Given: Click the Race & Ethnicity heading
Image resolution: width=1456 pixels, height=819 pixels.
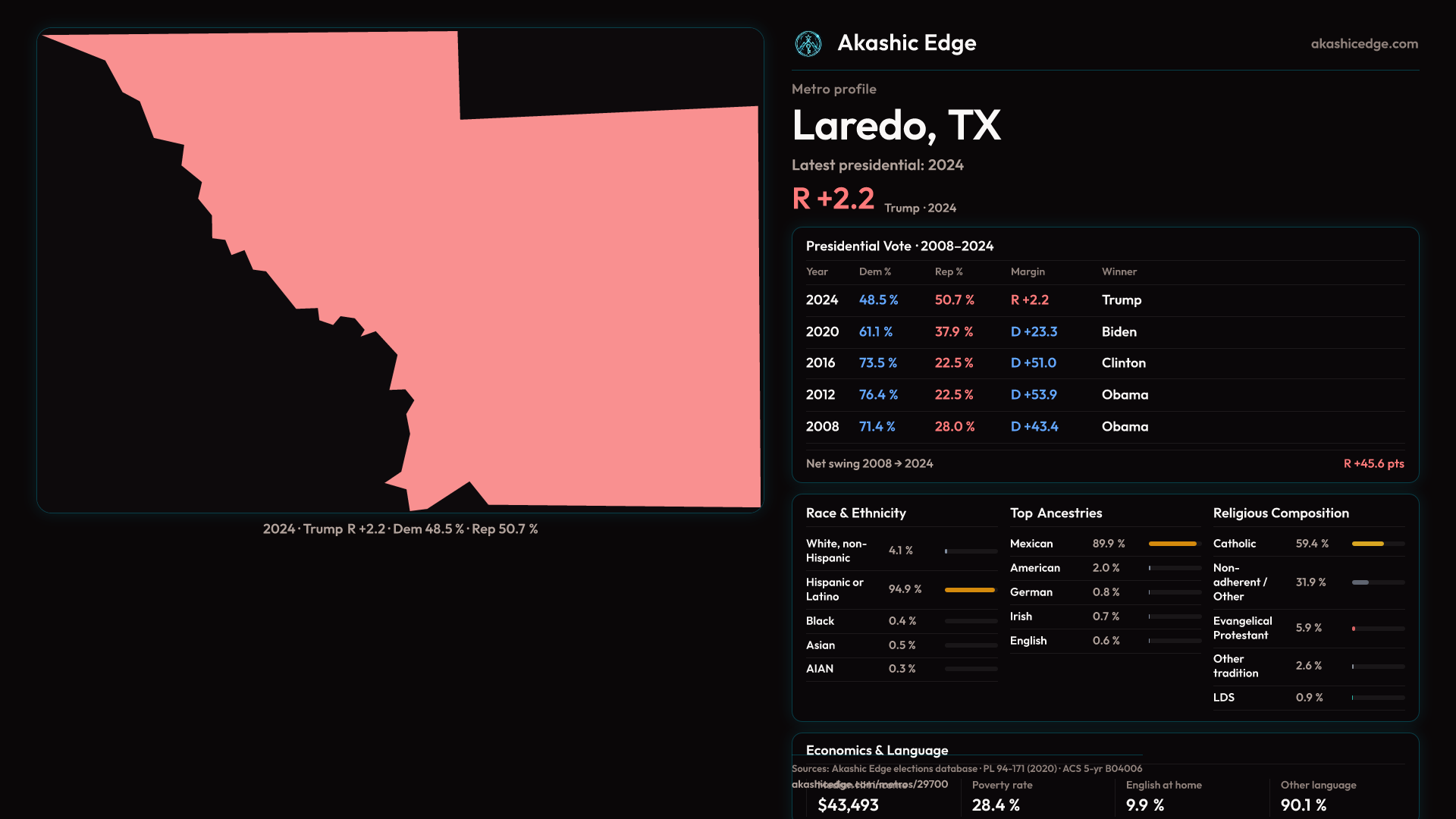Looking at the screenshot, I should click(855, 513).
